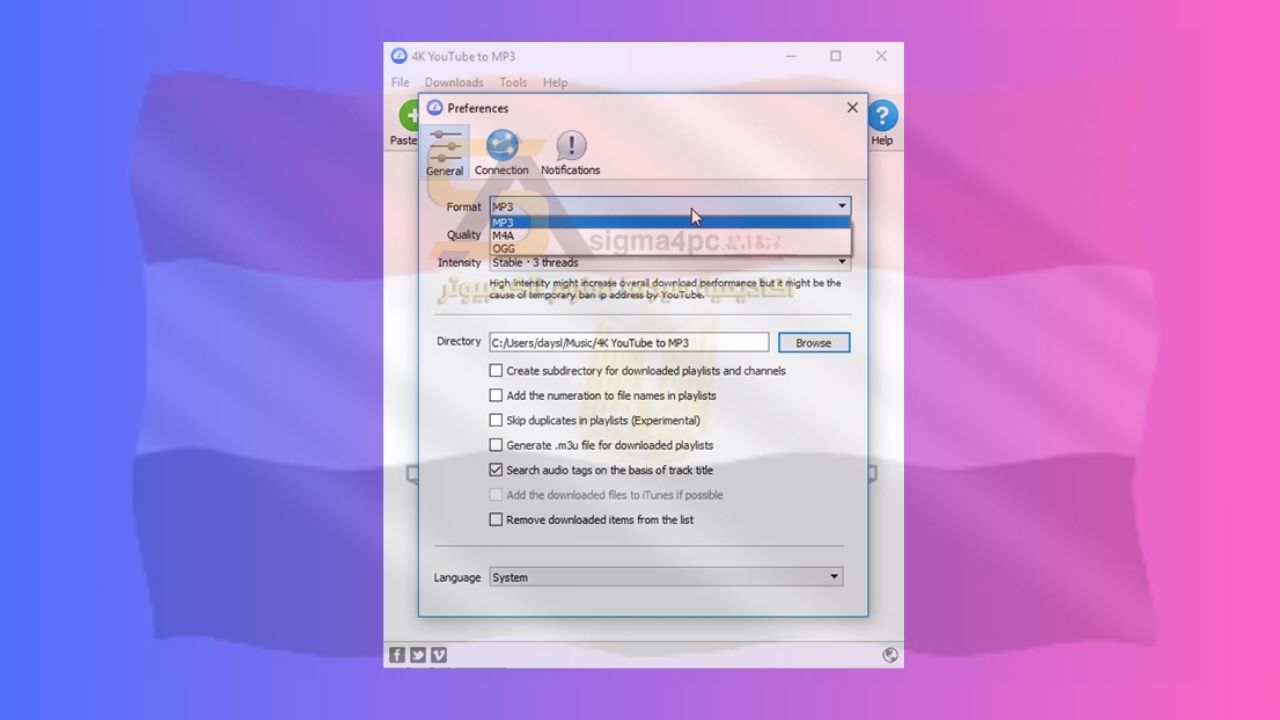Viewport: 1280px width, 720px height.
Task: Enable Remove downloaded items from the list
Action: click(496, 520)
